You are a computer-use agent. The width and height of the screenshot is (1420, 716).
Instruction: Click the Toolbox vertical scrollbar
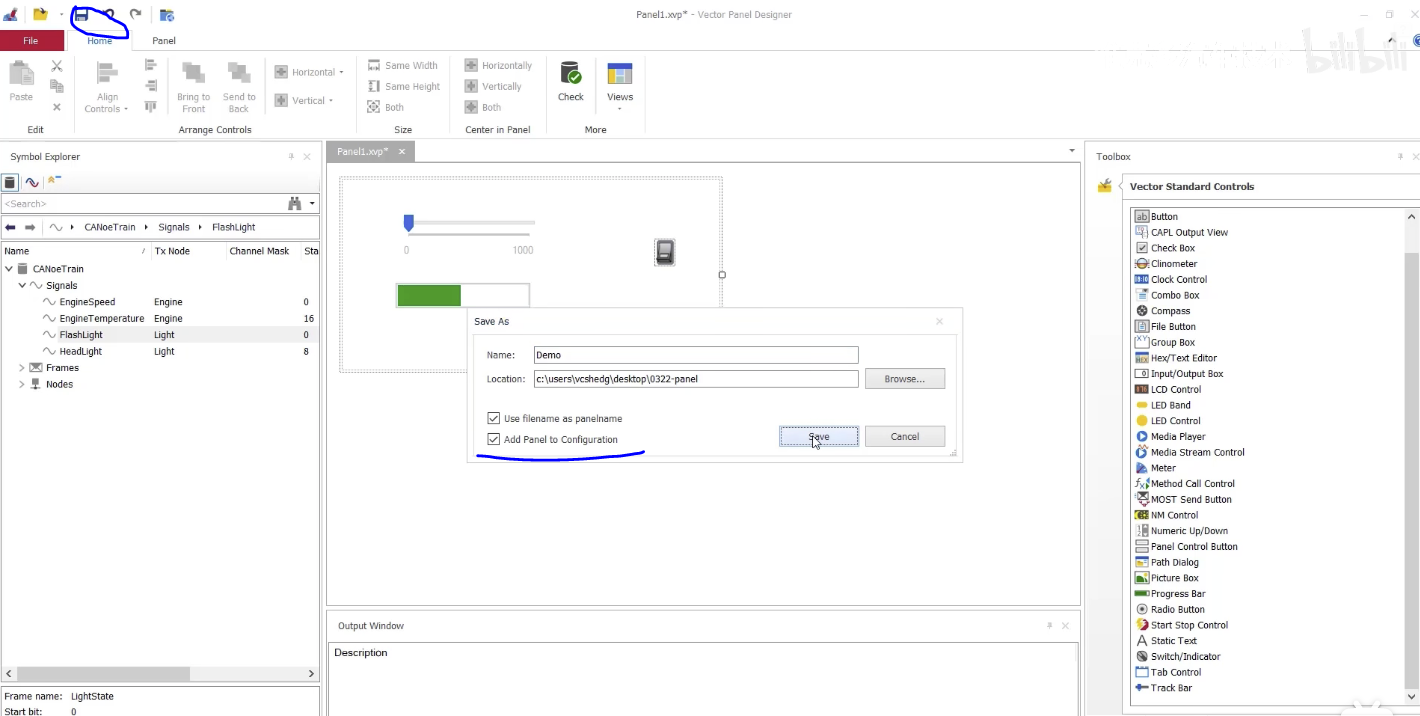click(x=1412, y=454)
